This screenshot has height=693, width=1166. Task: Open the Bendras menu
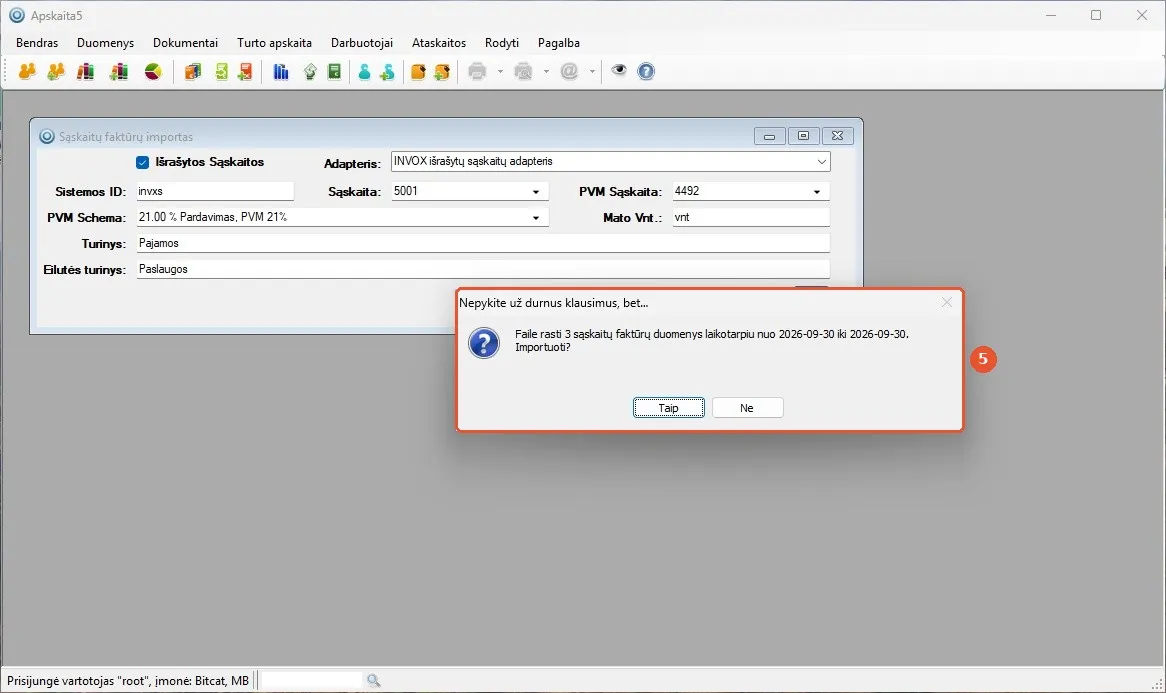click(x=37, y=43)
